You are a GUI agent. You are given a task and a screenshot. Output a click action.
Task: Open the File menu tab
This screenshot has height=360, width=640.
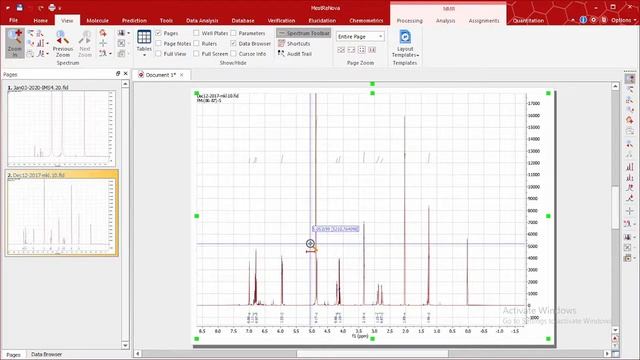click(x=13, y=20)
